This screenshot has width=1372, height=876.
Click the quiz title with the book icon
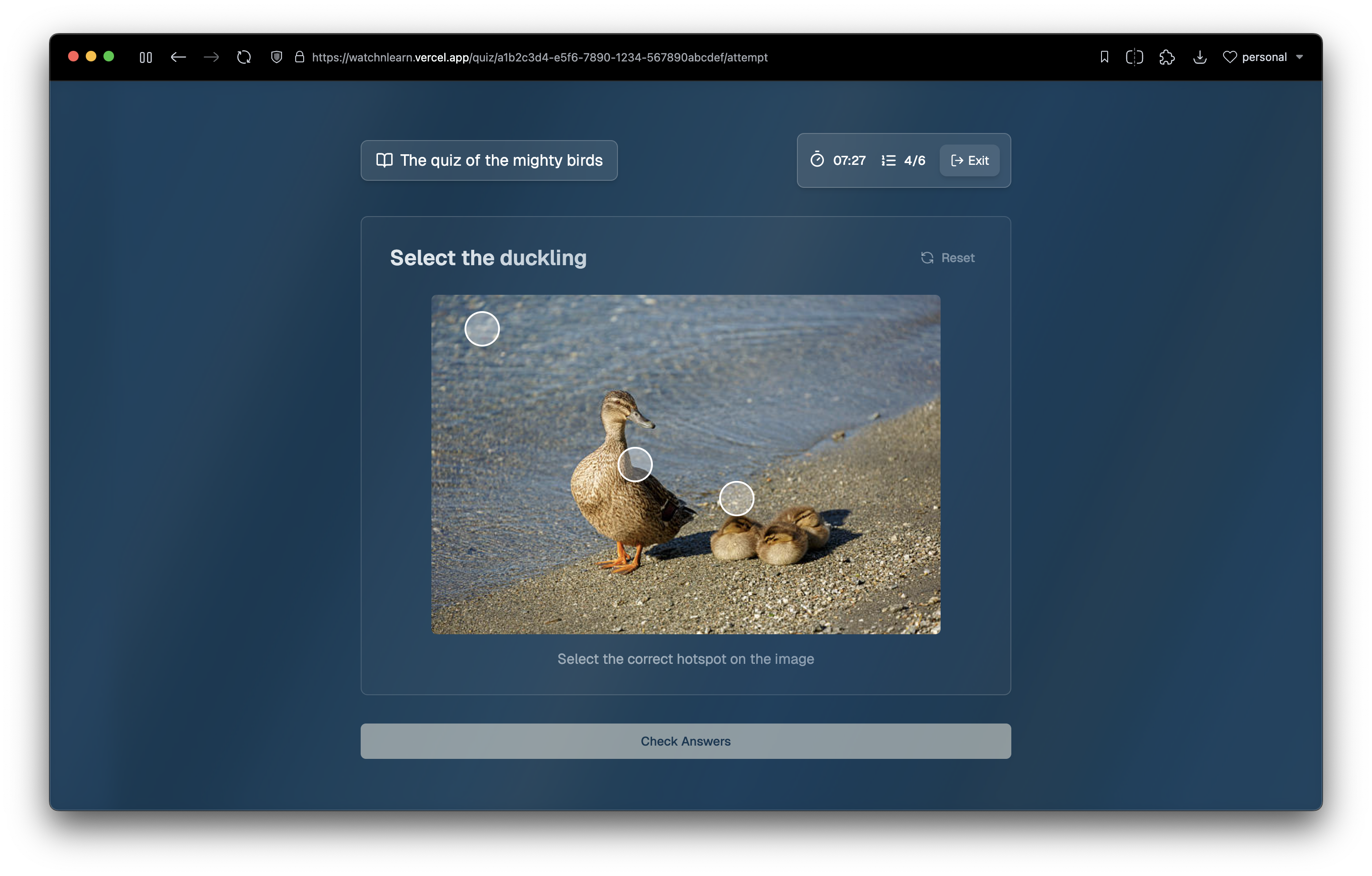coord(489,160)
